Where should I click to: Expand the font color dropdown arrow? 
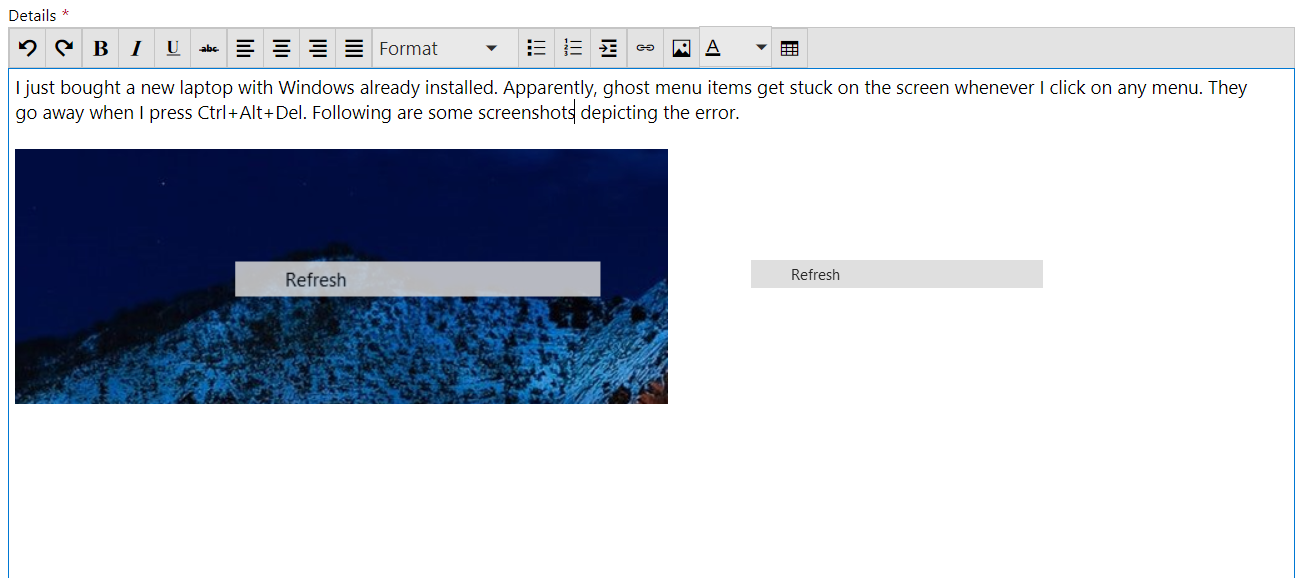[x=761, y=48]
